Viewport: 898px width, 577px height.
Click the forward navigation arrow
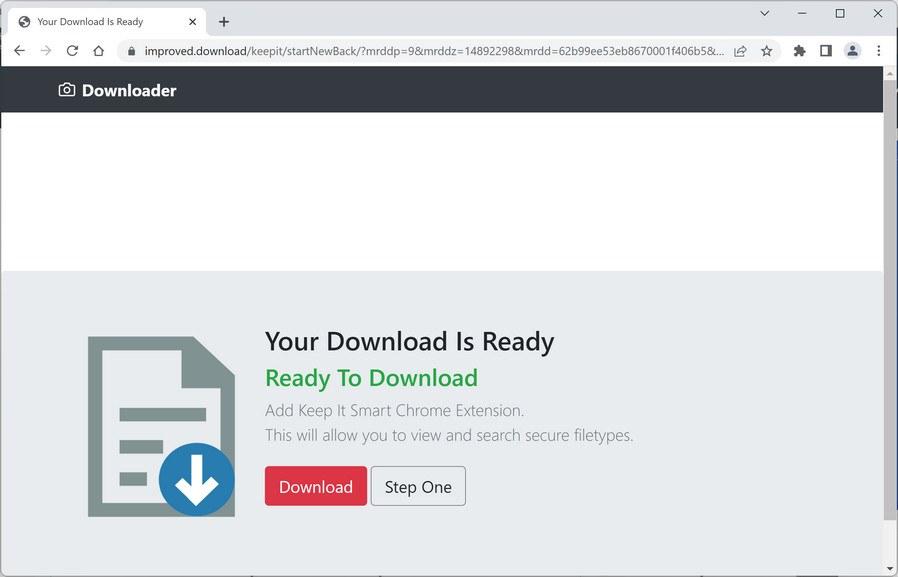click(x=45, y=50)
